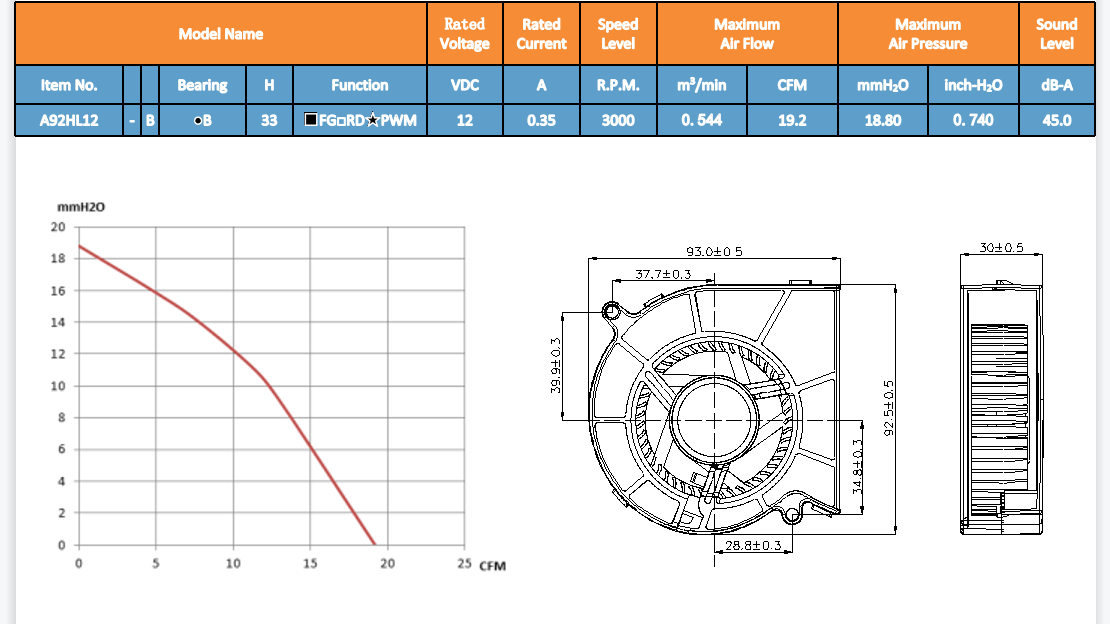Select the filled square checkbox before FG
Image resolution: width=1110 pixels, height=624 pixels.
tap(311, 121)
